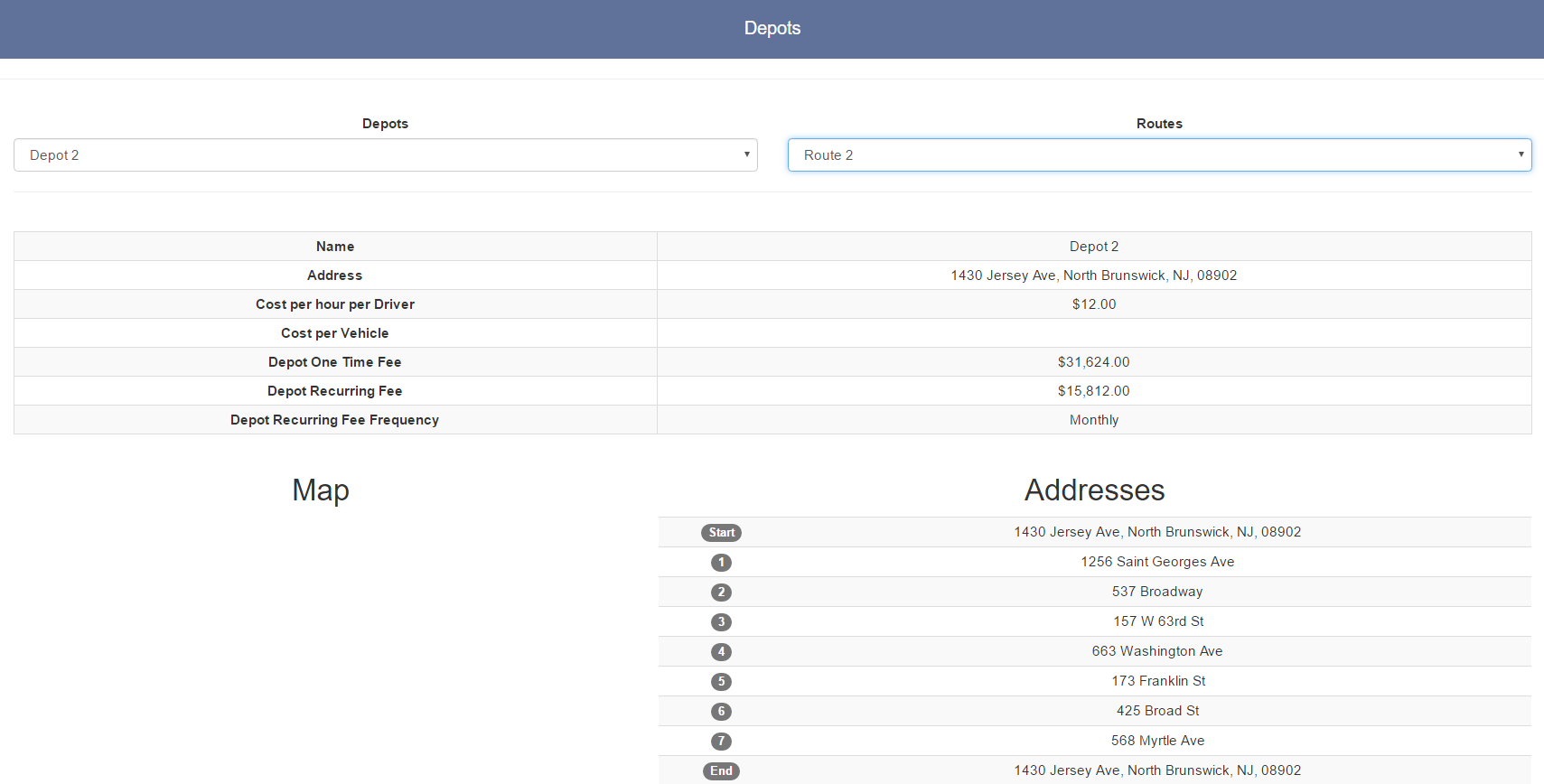Click the stop number 7 badge
The height and width of the screenshot is (784, 1544).
[721, 742]
